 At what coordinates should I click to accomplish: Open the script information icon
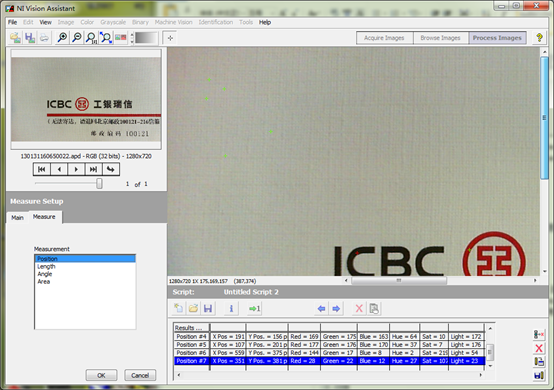231,308
